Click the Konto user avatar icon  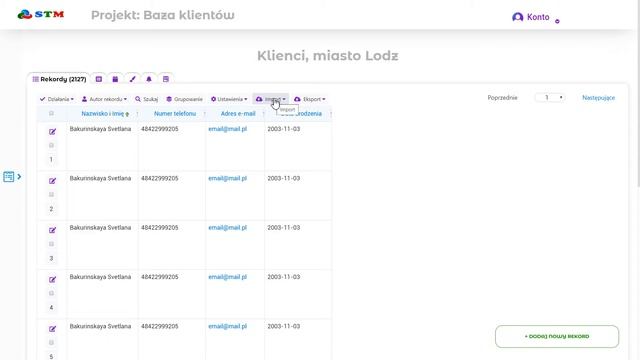coord(518,17)
